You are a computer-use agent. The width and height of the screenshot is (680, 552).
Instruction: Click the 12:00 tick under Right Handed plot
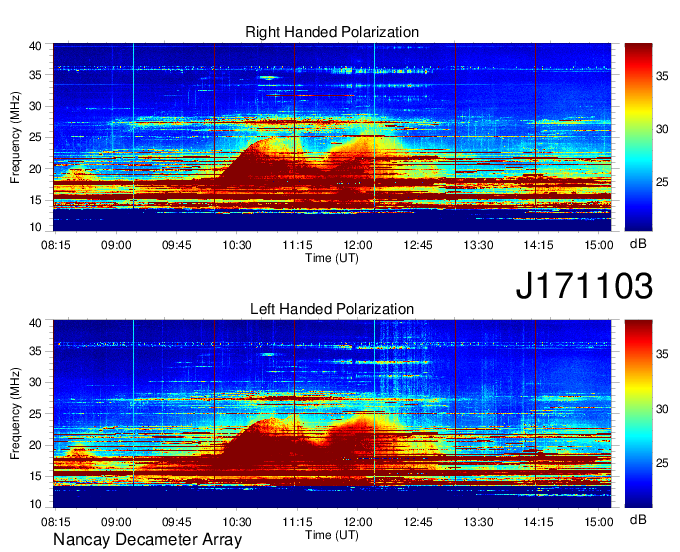tap(357, 245)
